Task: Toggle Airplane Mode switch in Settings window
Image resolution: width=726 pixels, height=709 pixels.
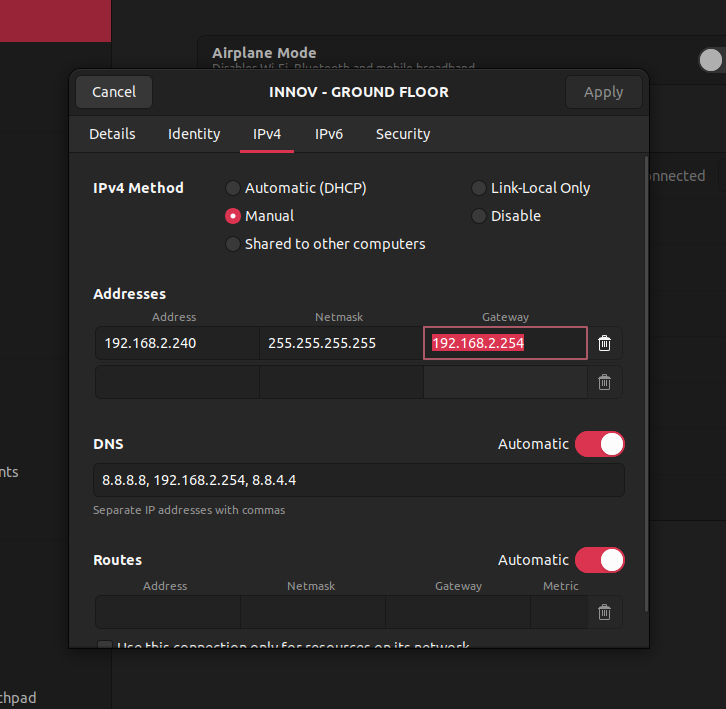Action: (712, 60)
